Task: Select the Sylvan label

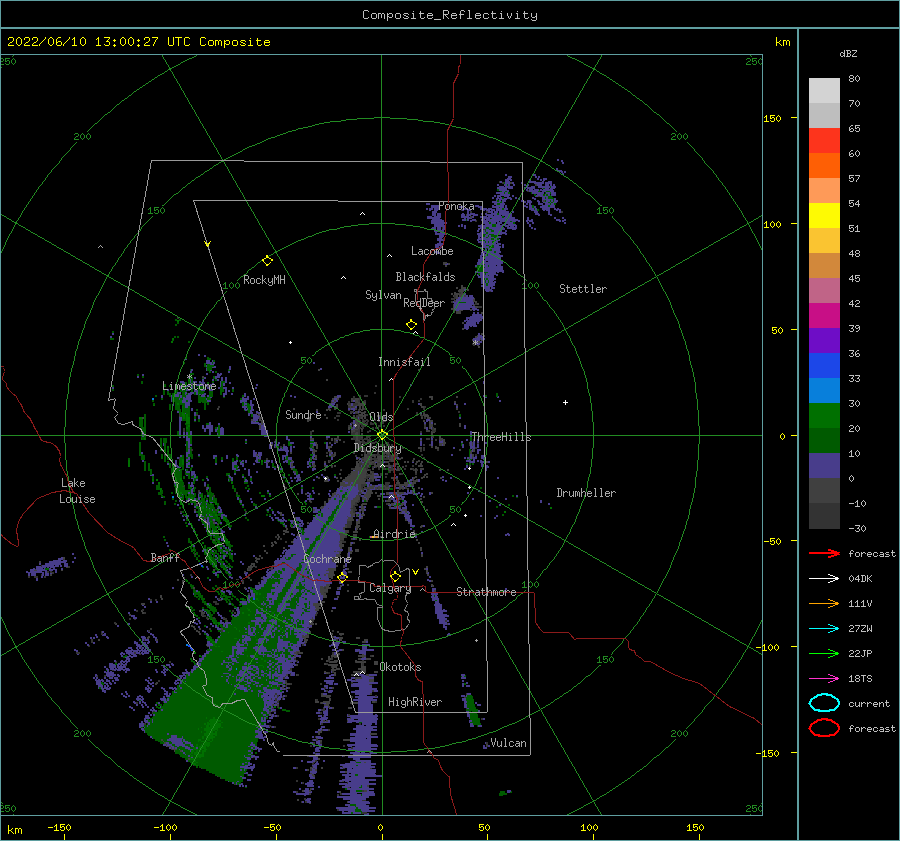Action: (383, 295)
